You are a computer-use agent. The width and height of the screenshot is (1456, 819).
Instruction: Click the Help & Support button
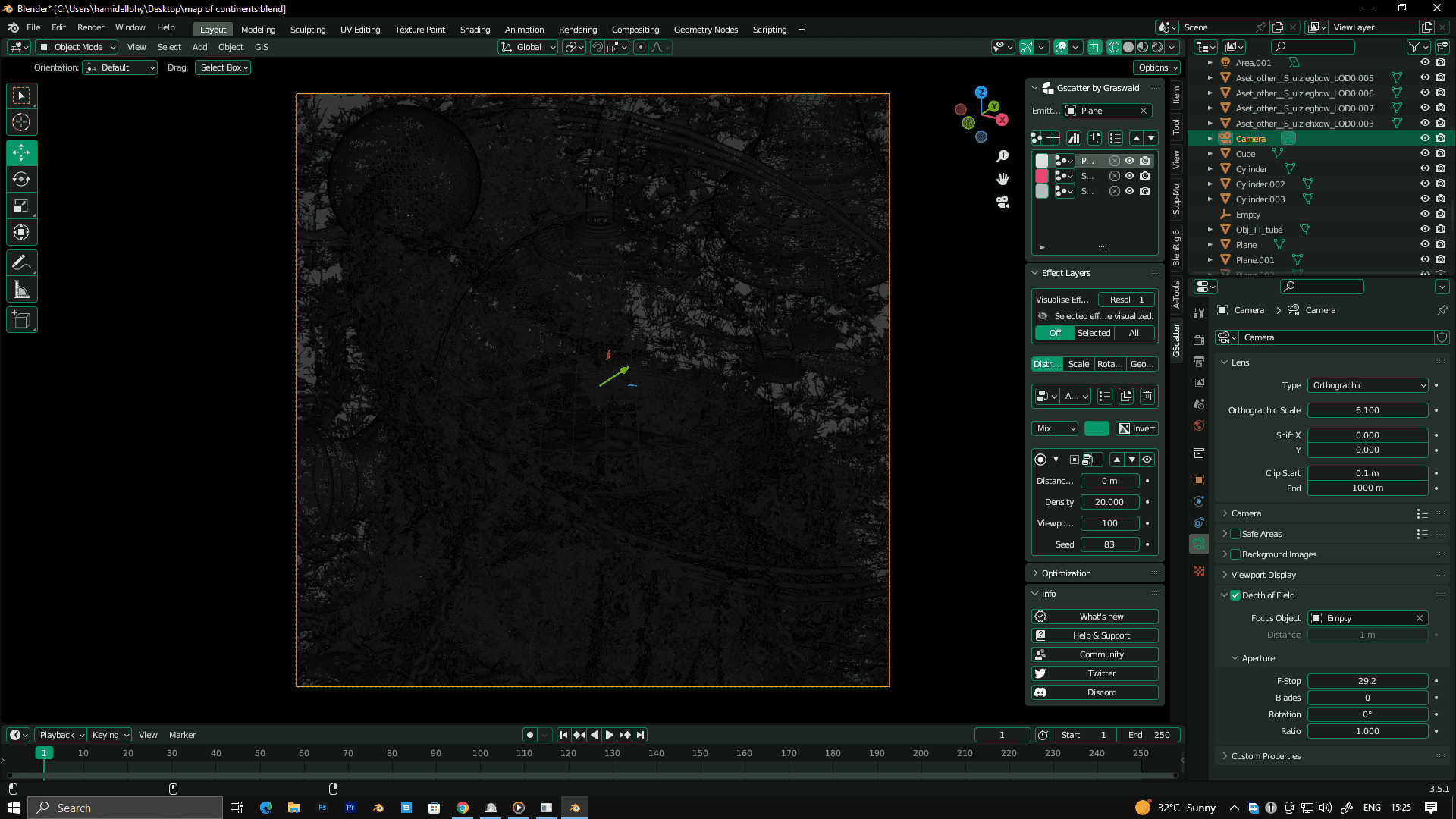tap(1094, 635)
